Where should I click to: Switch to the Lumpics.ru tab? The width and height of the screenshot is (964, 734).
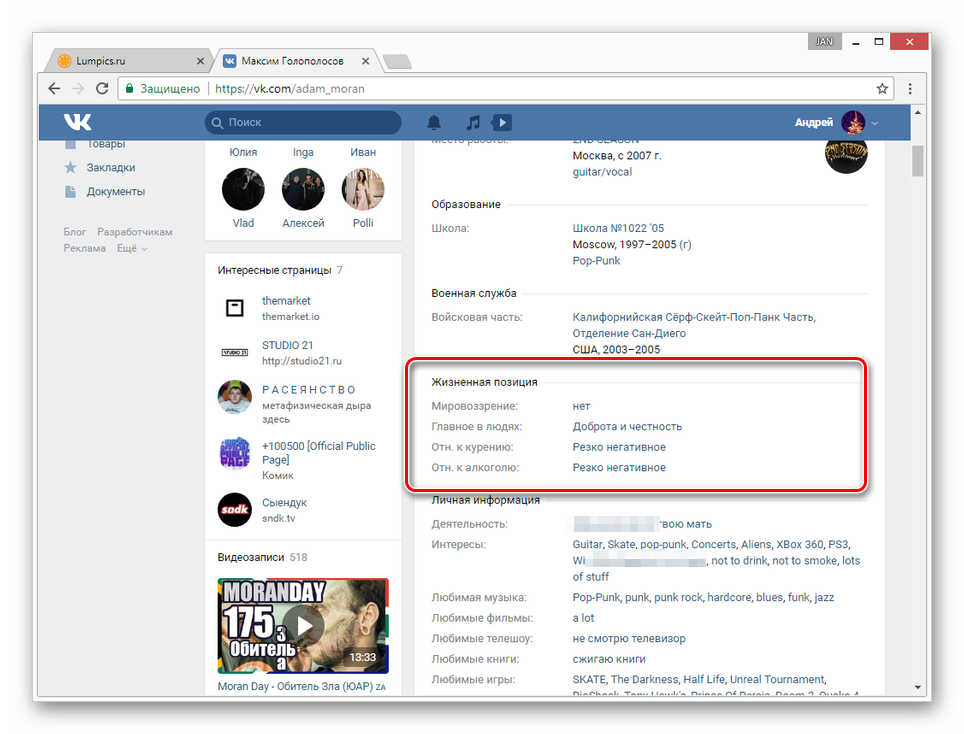click(x=125, y=61)
